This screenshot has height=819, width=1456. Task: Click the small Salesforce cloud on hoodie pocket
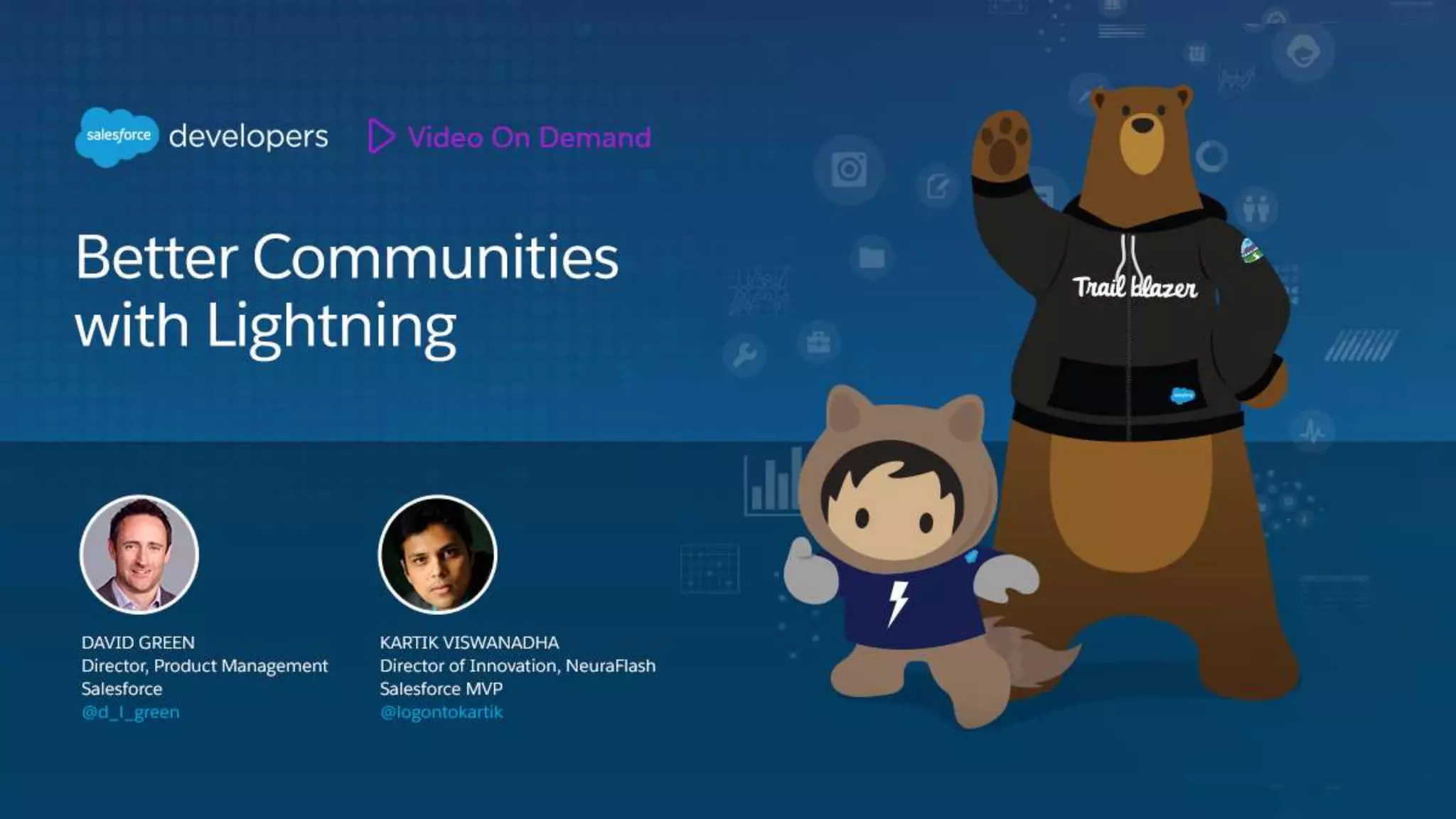tap(1183, 396)
